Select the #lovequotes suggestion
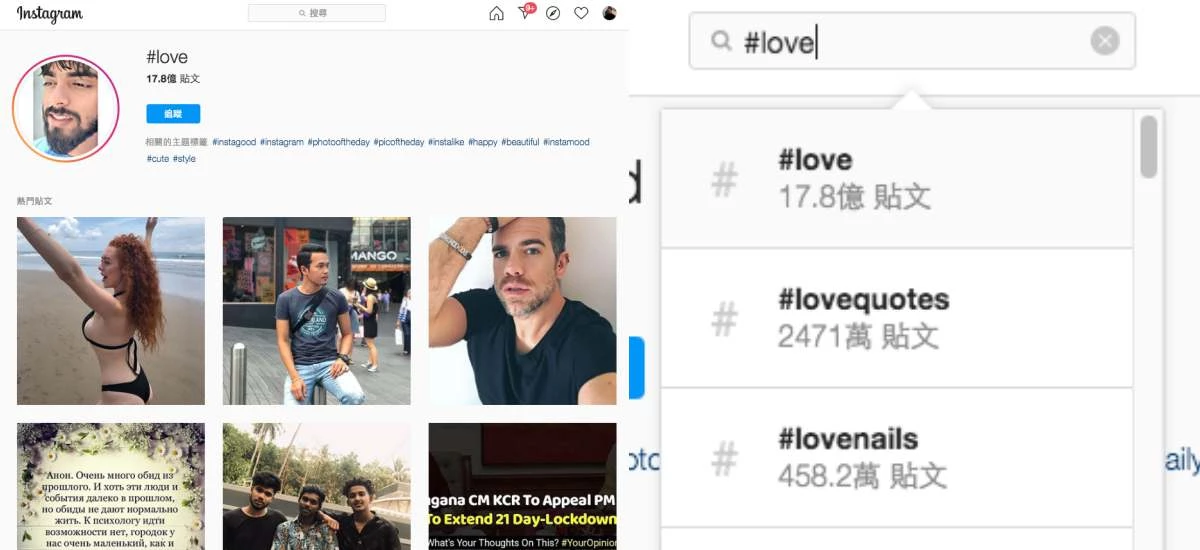Viewport: 1200px width, 550px height. point(897,318)
